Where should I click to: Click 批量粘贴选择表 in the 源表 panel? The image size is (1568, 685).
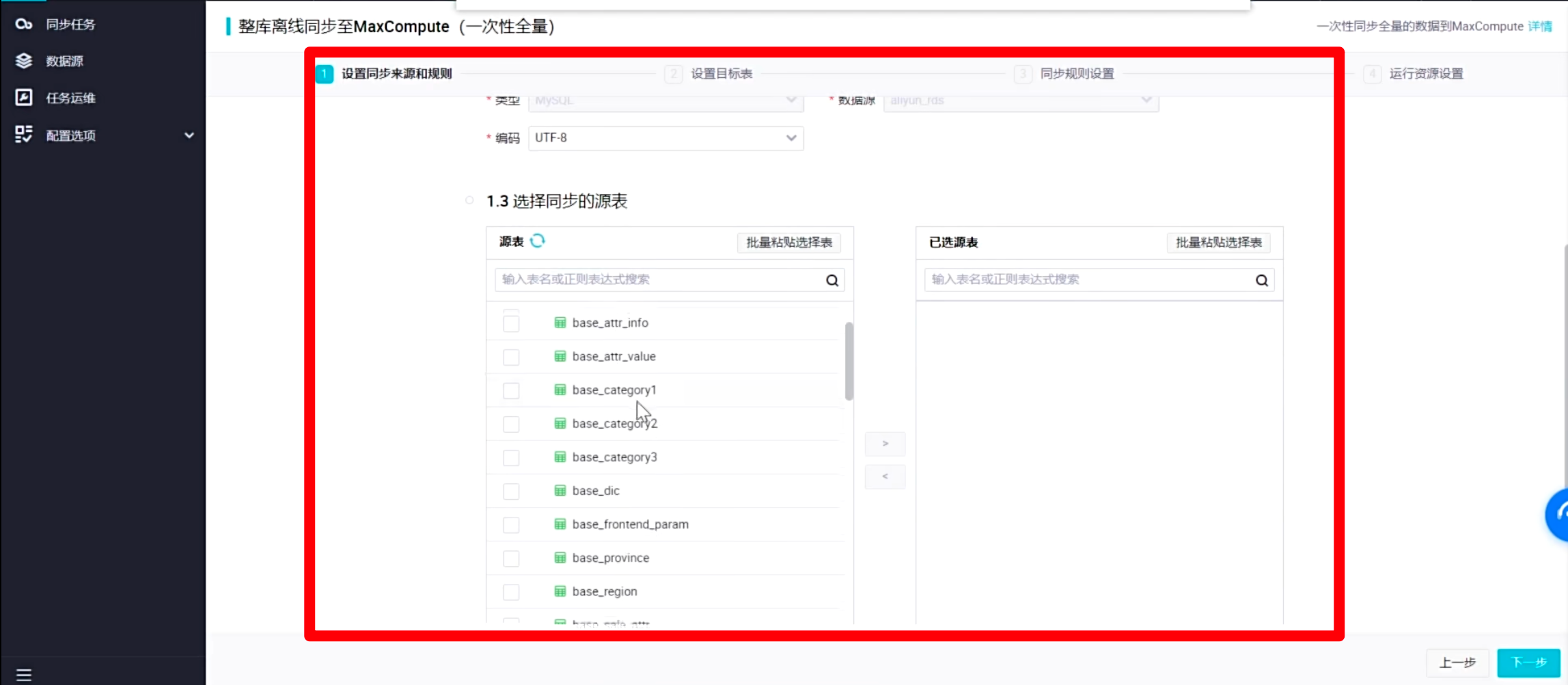(789, 243)
